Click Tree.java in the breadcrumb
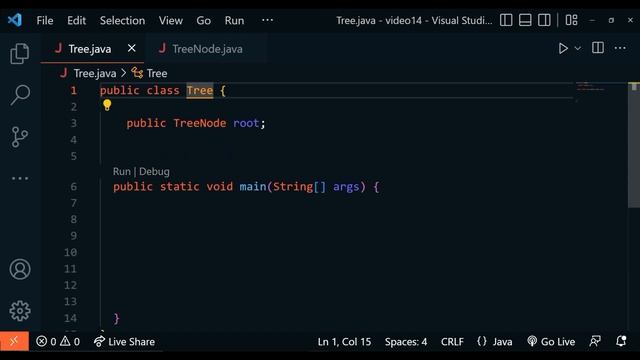Viewport: 640px width, 360px height. [95, 73]
